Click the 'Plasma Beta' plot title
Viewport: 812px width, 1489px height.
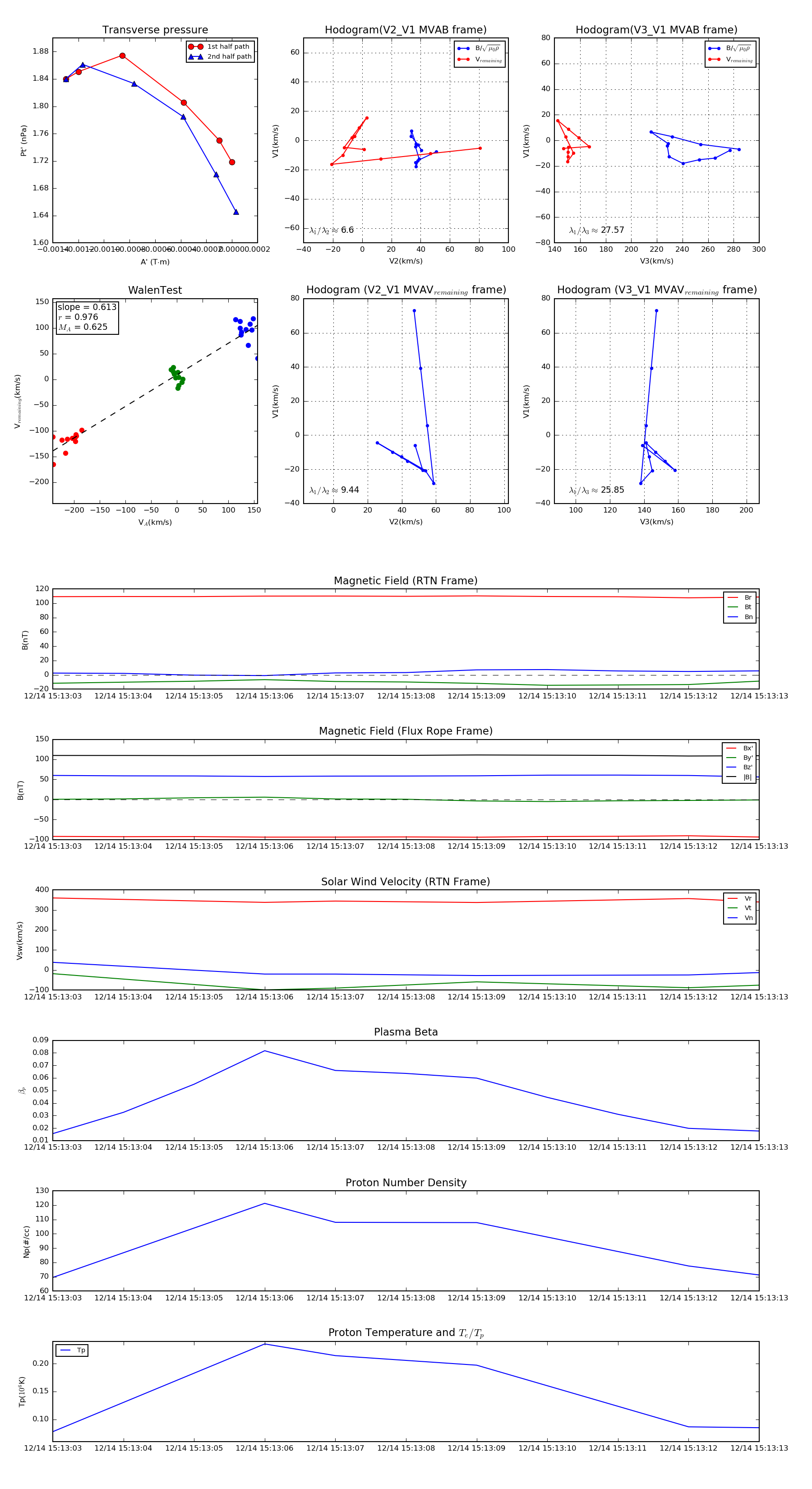click(x=406, y=1032)
